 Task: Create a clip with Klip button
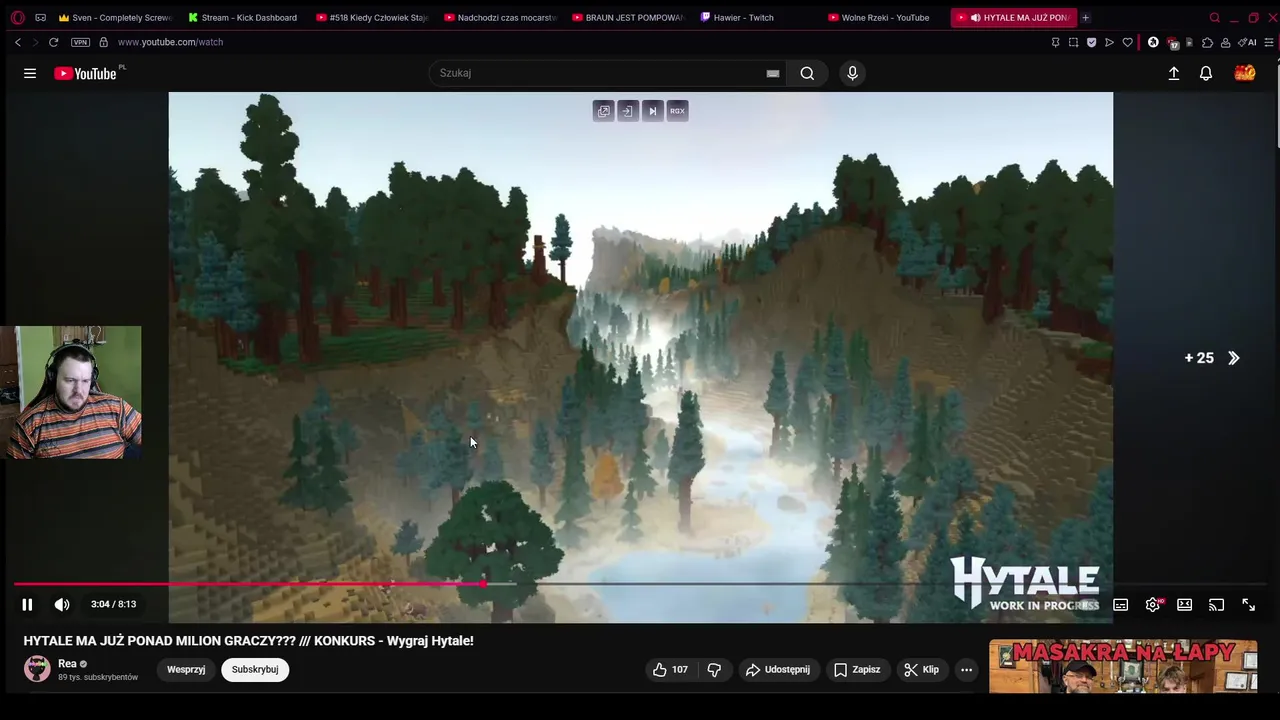tap(921, 669)
